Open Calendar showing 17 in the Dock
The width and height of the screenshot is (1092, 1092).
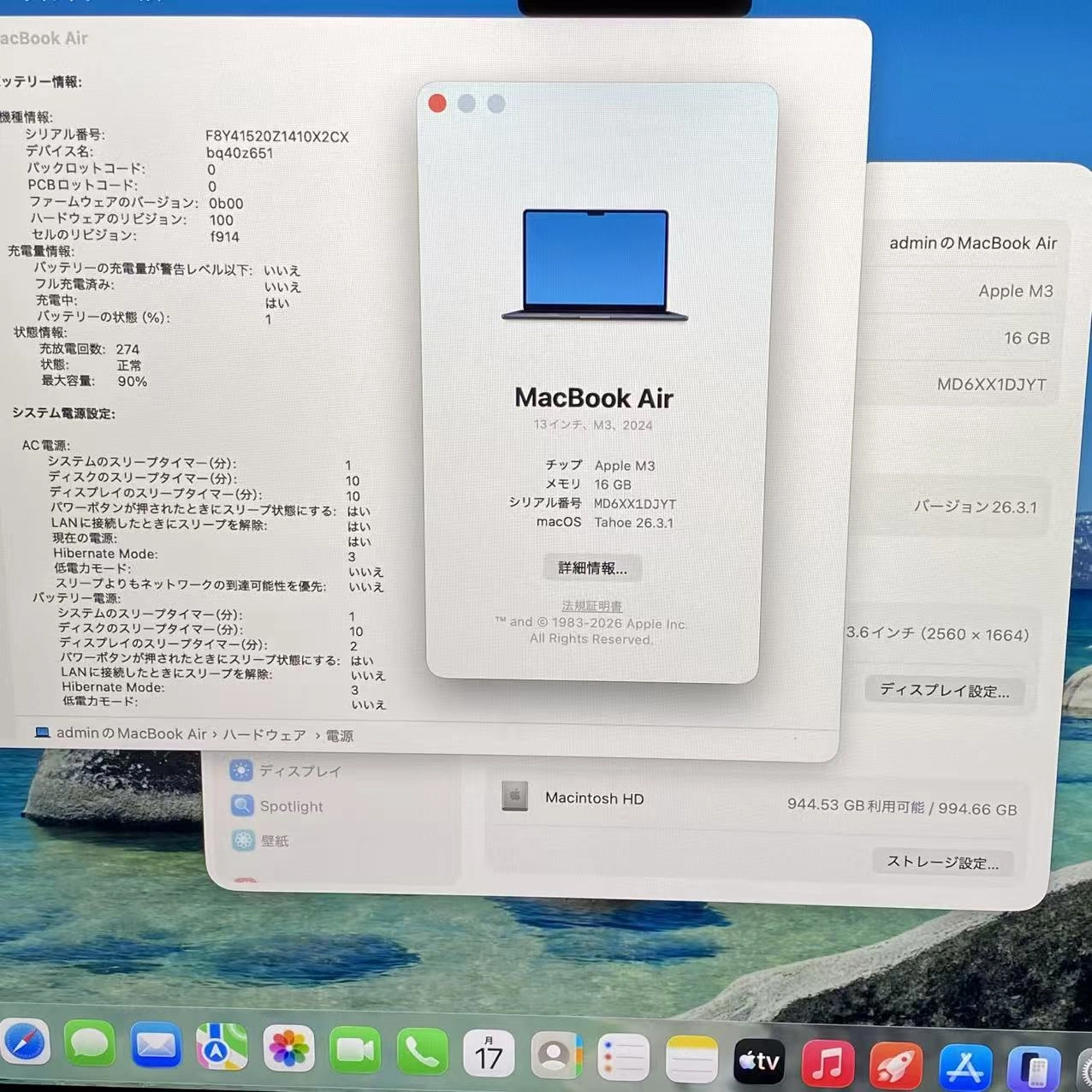(x=489, y=1054)
